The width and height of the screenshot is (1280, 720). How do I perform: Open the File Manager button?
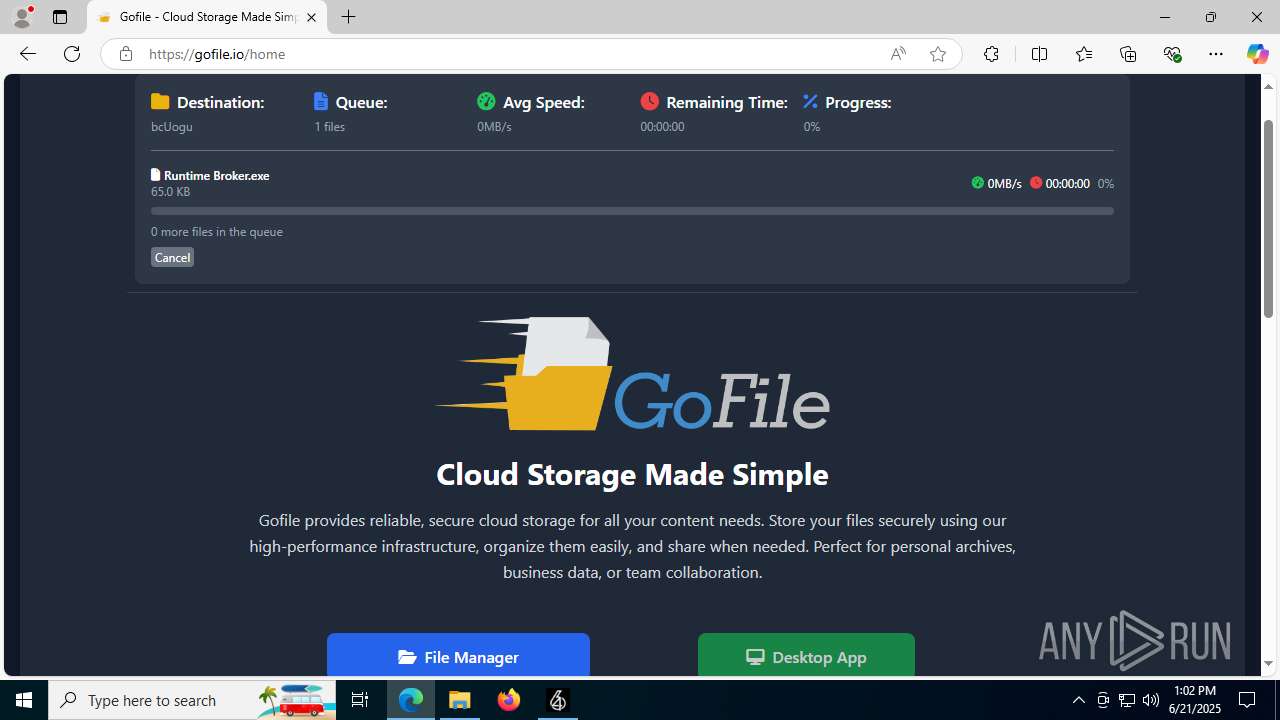pos(458,655)
